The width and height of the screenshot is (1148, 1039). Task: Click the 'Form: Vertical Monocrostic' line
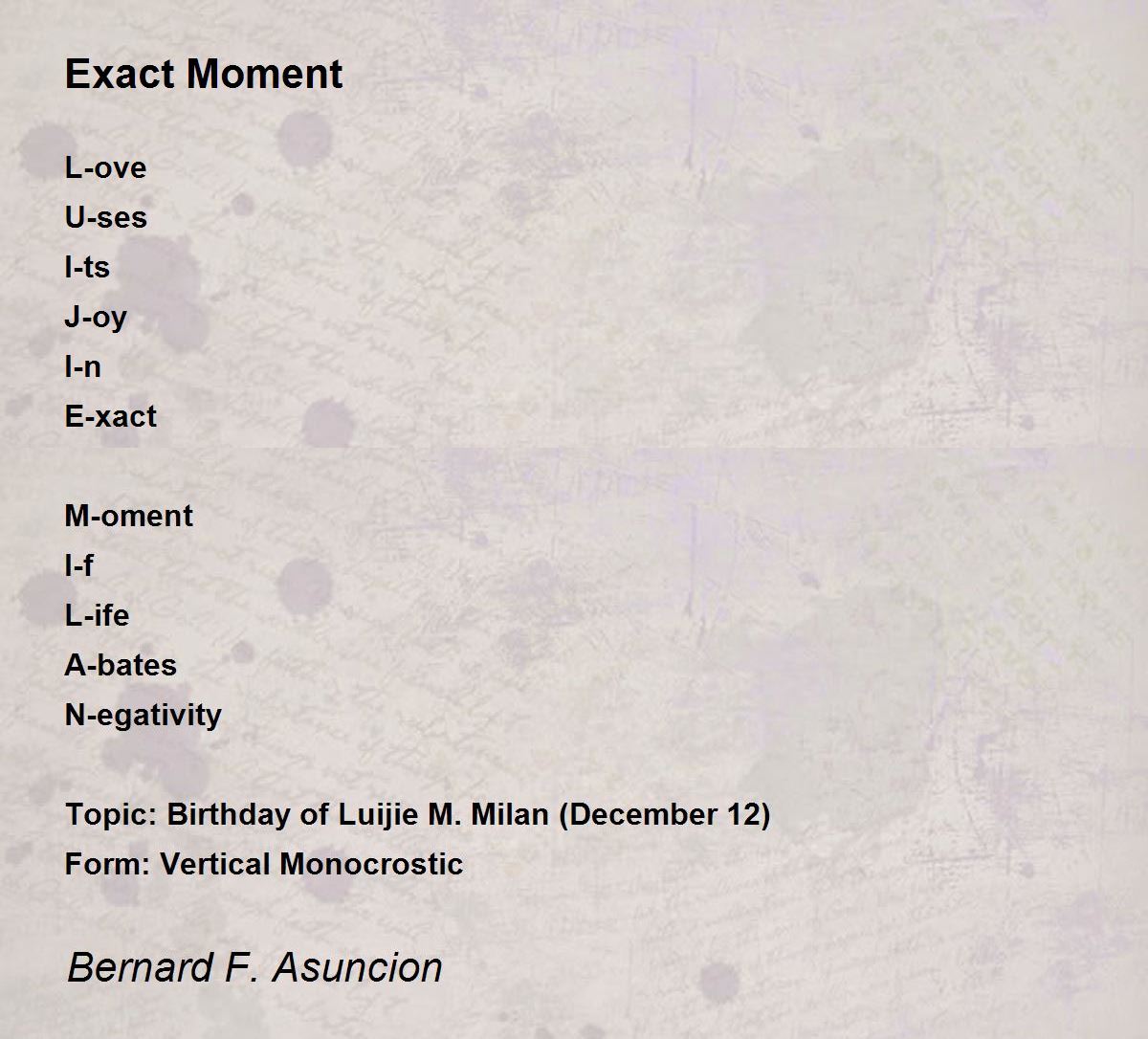tap(264, 864)
